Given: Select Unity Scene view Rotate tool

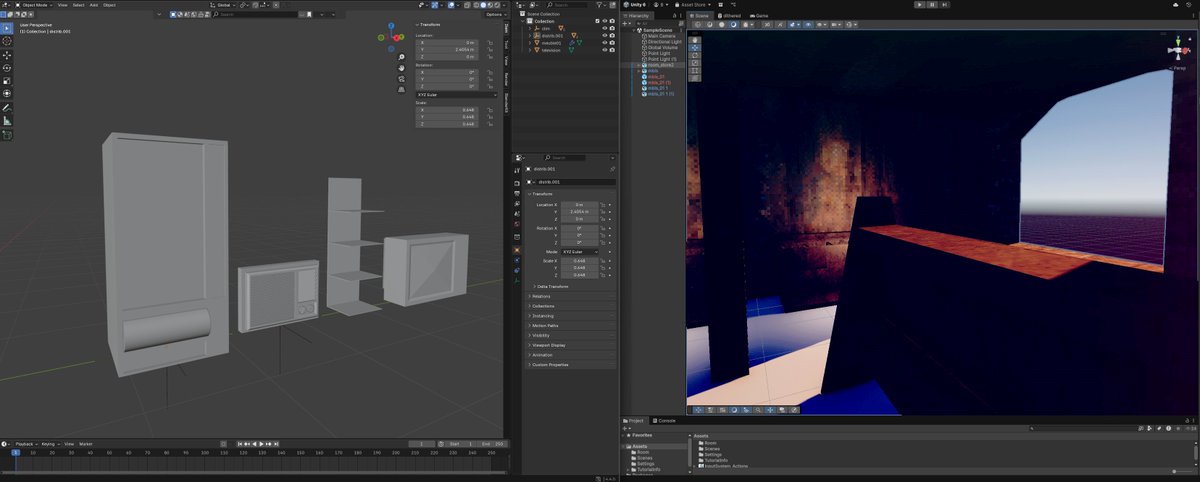Looking at the screenshot, I should (695, 55).
